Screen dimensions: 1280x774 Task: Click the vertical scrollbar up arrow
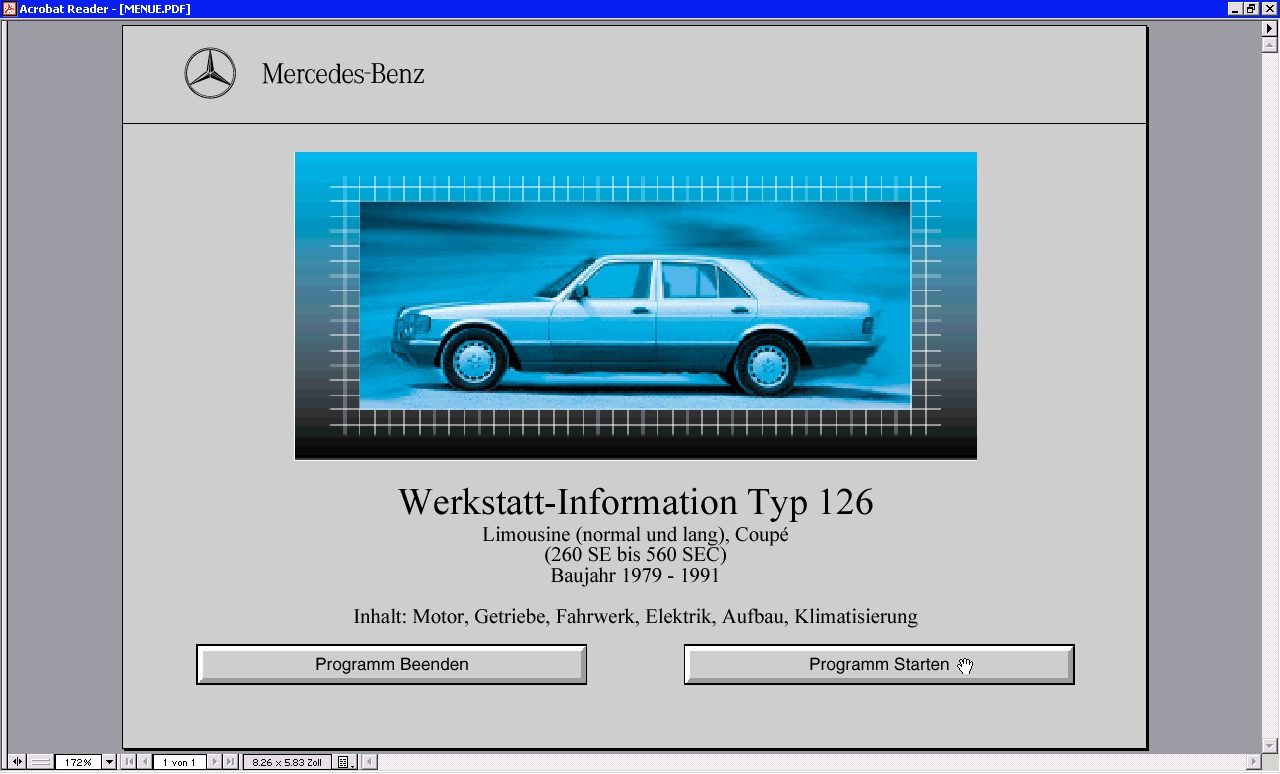point(1271,45)
